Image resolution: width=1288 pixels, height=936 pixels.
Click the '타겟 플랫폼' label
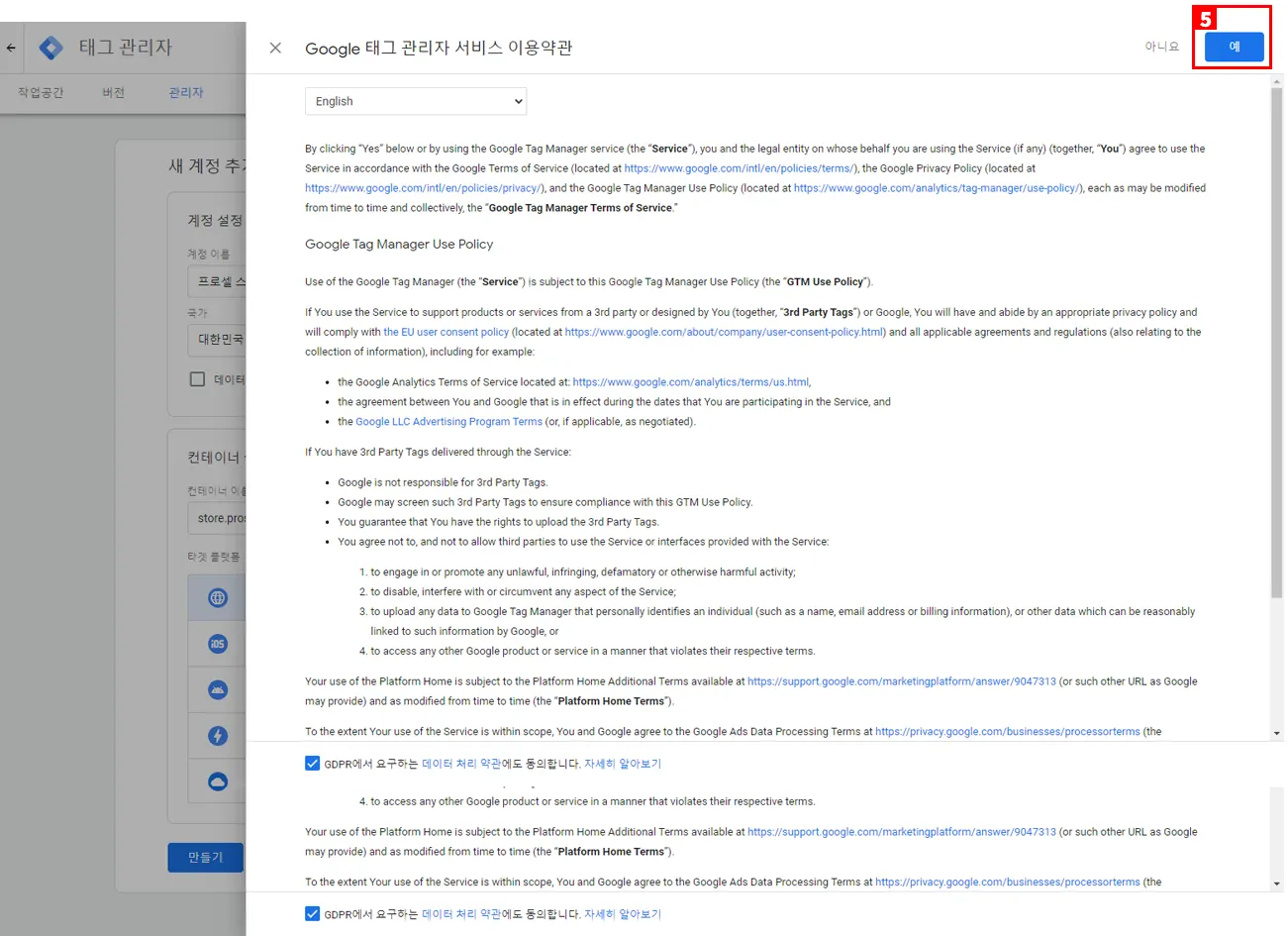pos(214,557)
